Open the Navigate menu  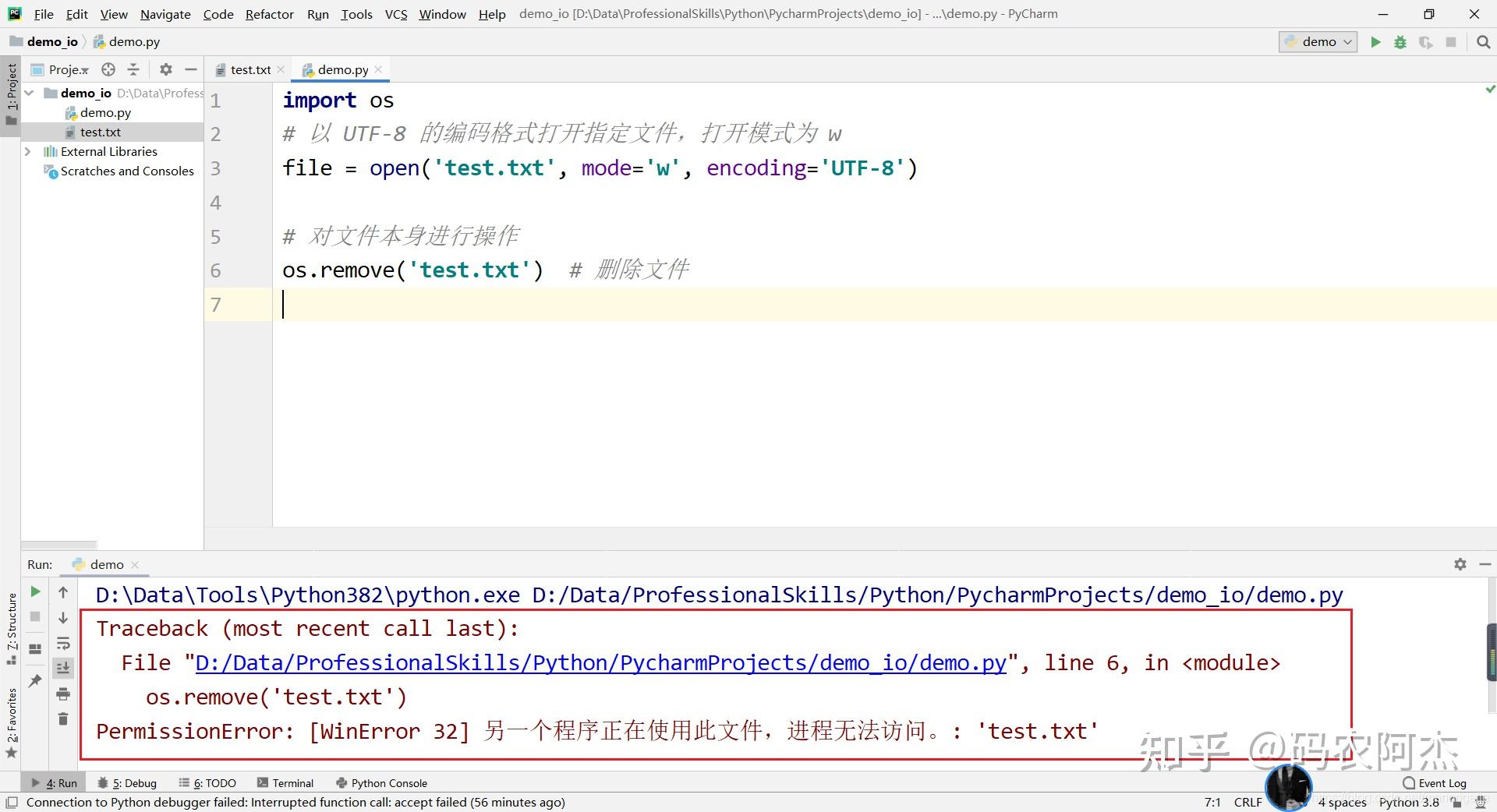coord(165,14)
